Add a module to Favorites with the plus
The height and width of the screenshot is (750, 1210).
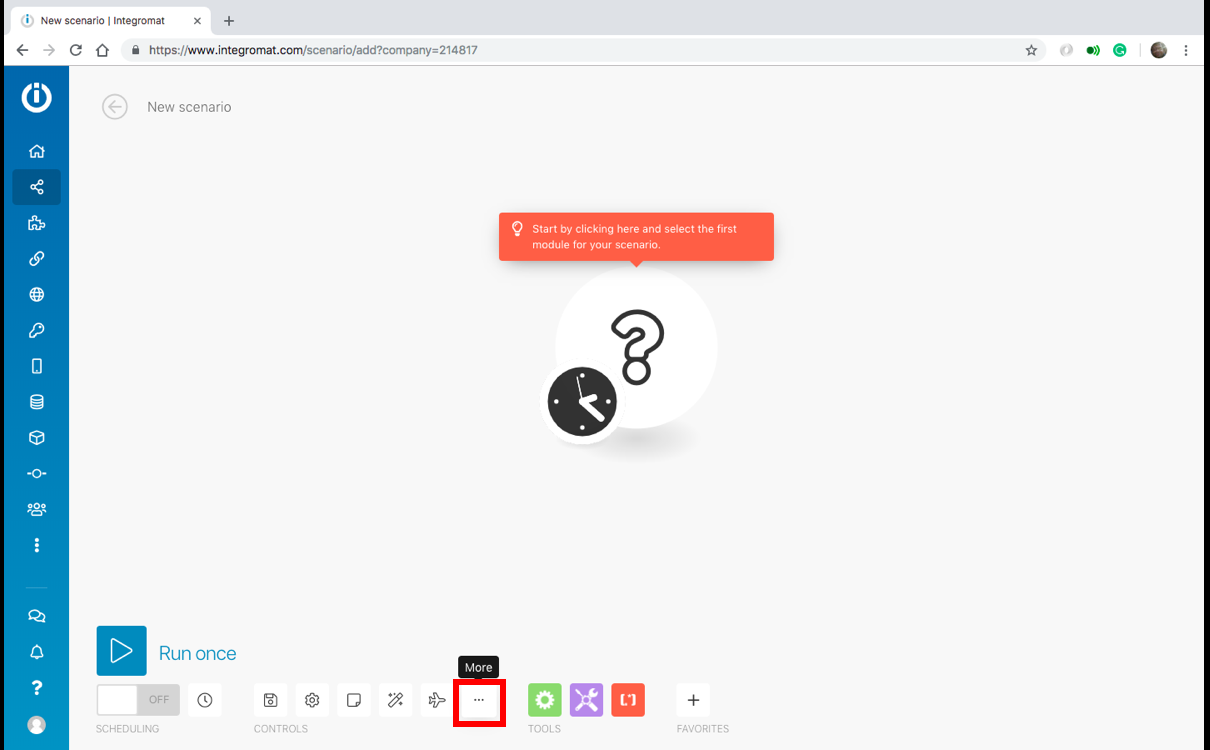pyautogui.click(x=693, y=700)
